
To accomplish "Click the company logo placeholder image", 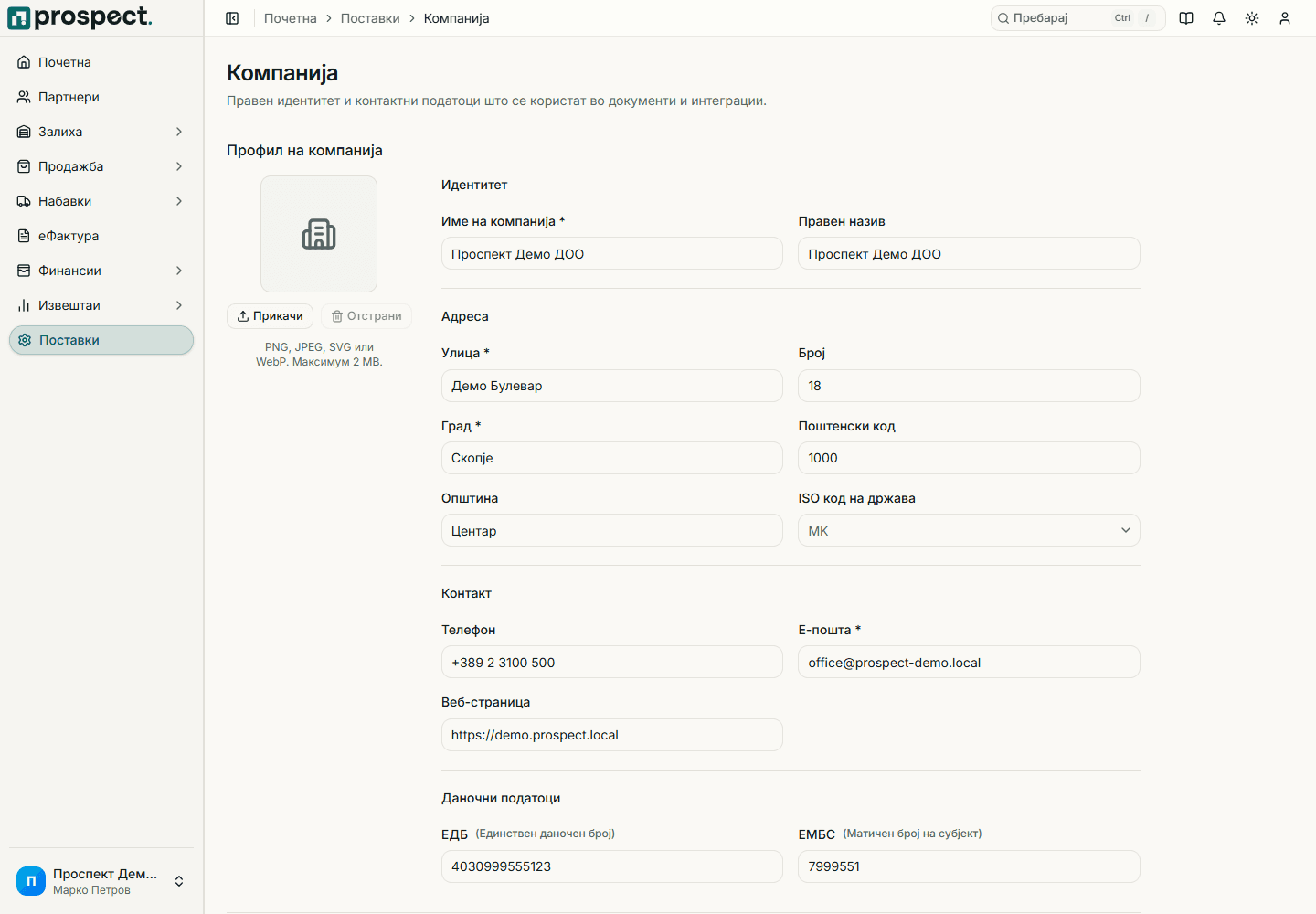I will pyautogui.click(x=319, y=234).
